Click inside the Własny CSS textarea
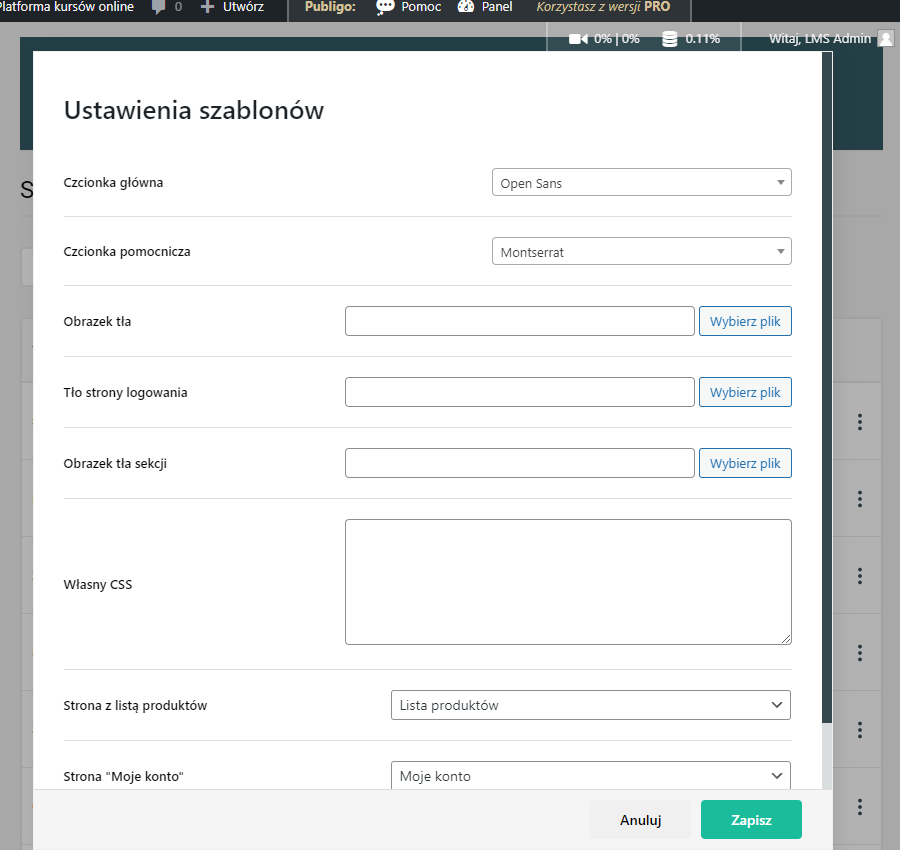Viewport: 900px width, 850px height. pos(568,582)
